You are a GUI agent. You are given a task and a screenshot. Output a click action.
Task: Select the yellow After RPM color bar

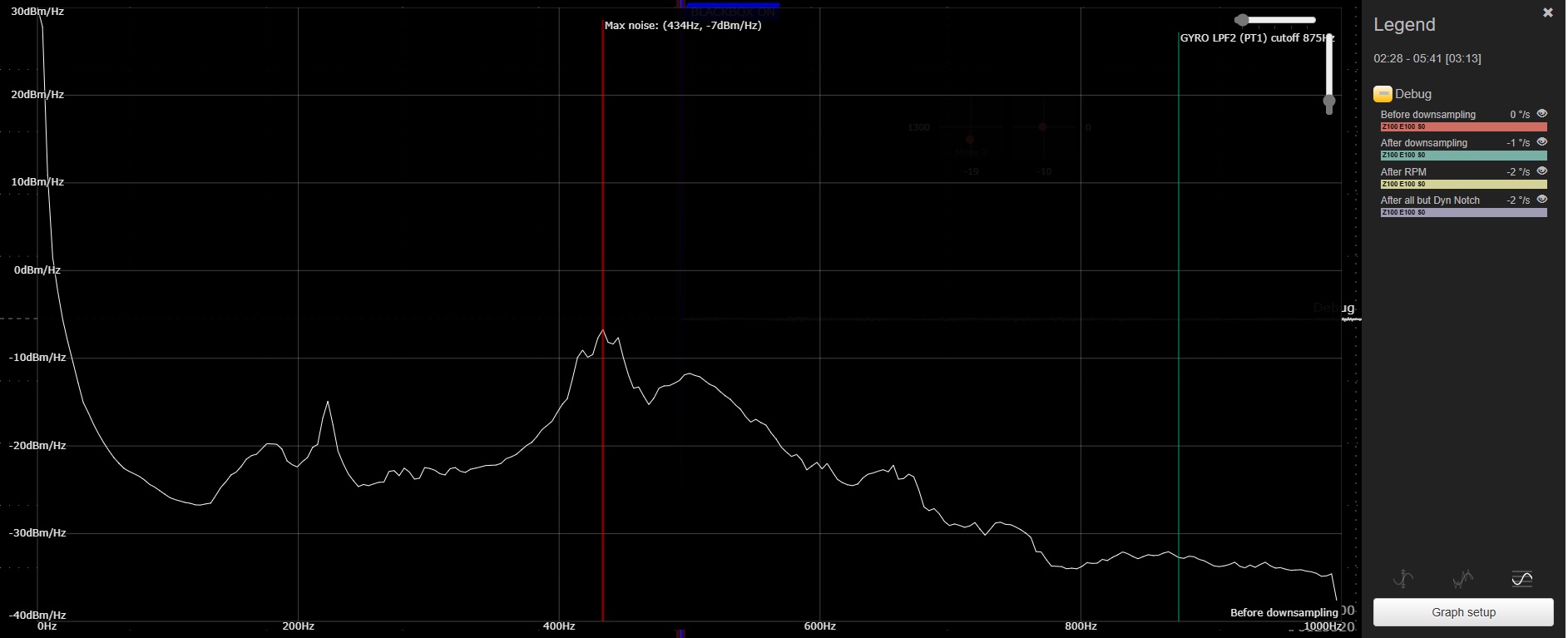click(1463, 185)
